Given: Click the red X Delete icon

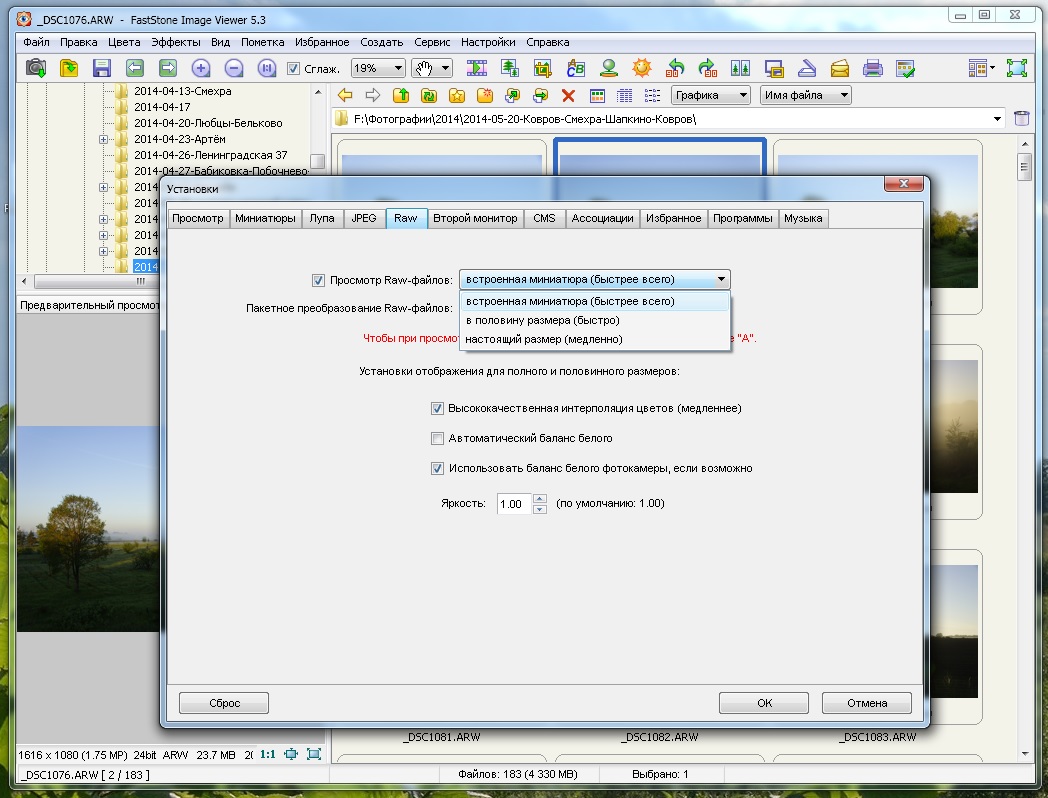Looking at the screenshot, I should tap(568, 96).
